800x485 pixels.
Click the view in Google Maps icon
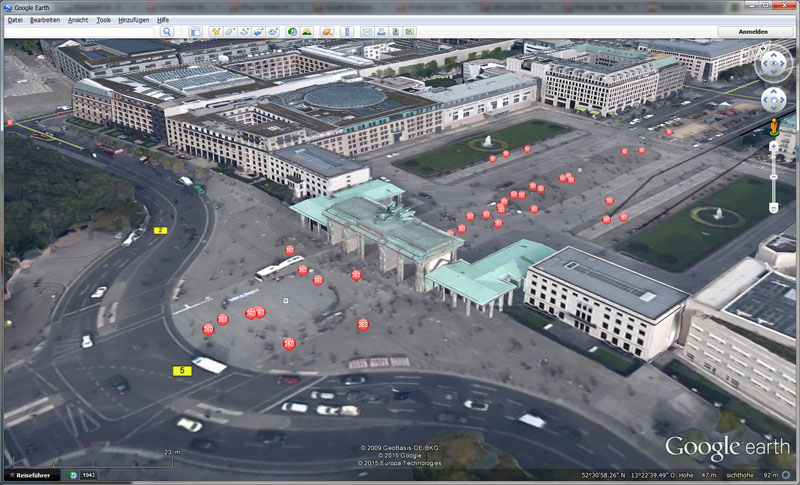[410, 32]
